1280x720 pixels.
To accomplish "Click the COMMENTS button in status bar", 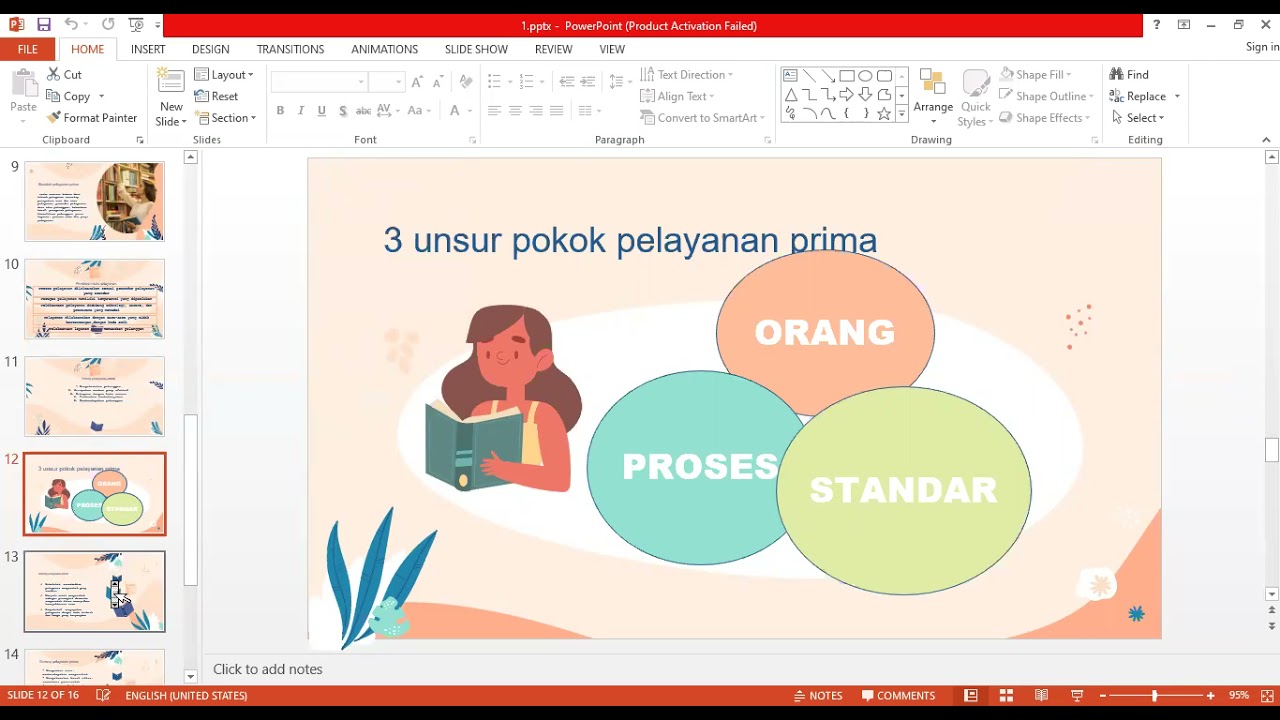I will (898, 695).
